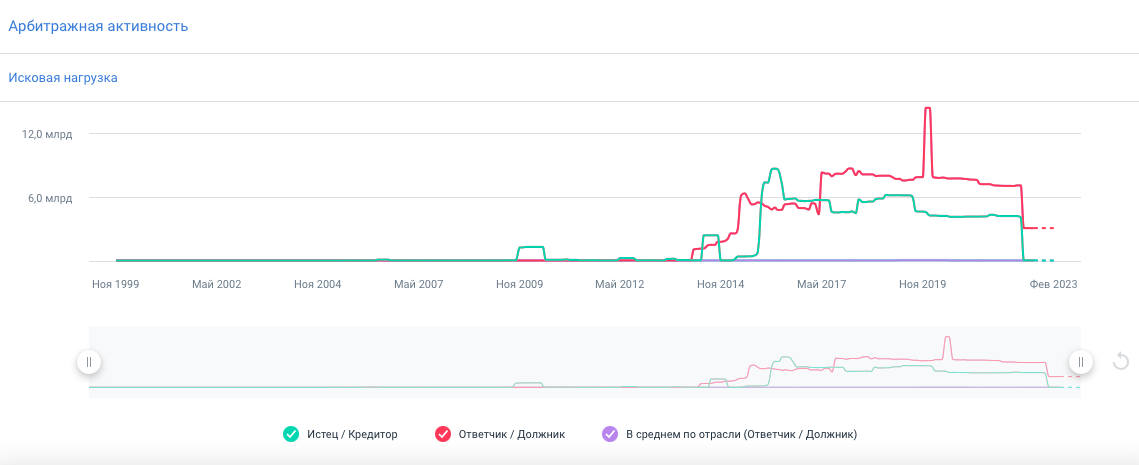Image resolution: width=1139 pixels, height=465 pixels.
Task: Click the Ноя 1999 x-axis label
Action: 115,284
